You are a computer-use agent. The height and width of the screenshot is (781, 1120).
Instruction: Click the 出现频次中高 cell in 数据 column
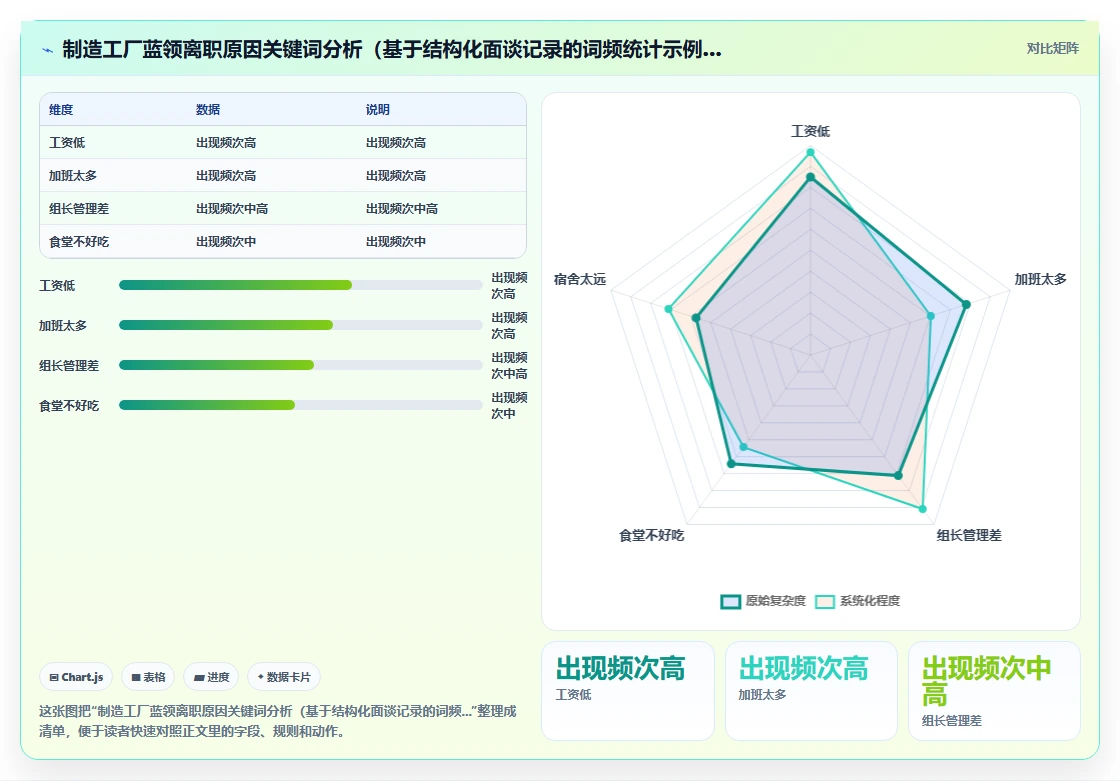232,209
